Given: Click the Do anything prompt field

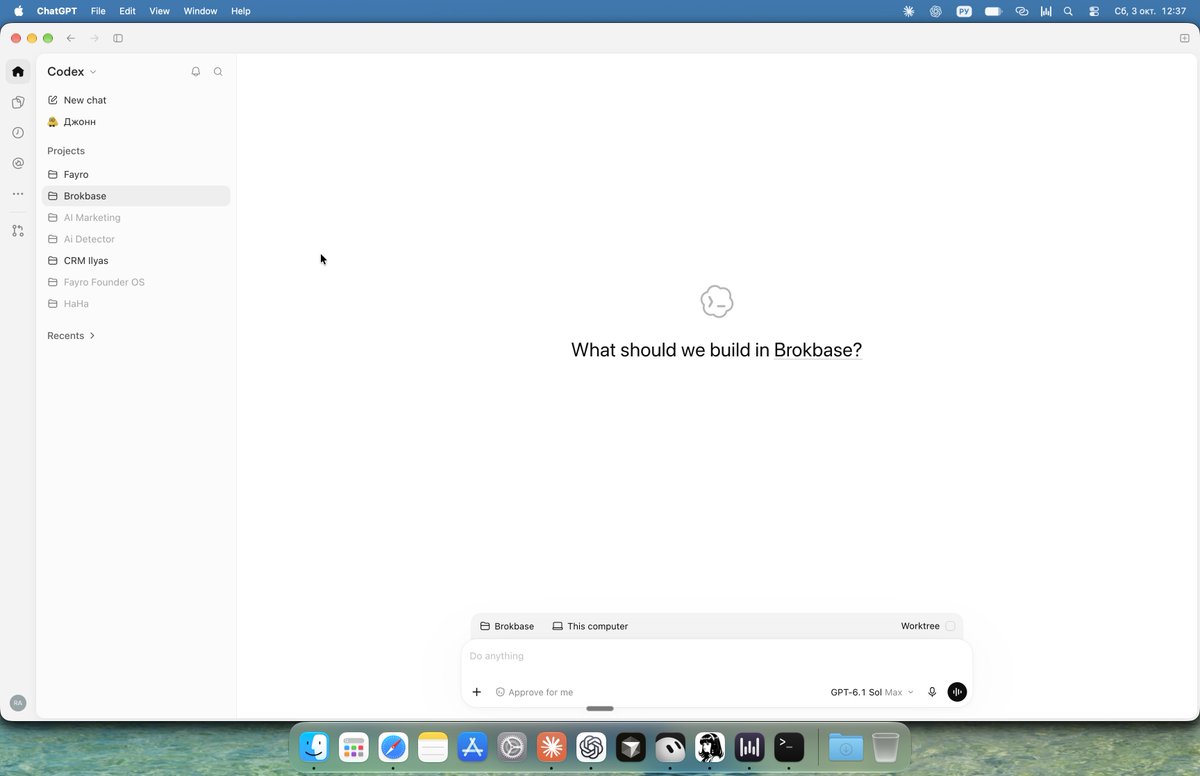Looking at the screenshot, I should (716, 656).
